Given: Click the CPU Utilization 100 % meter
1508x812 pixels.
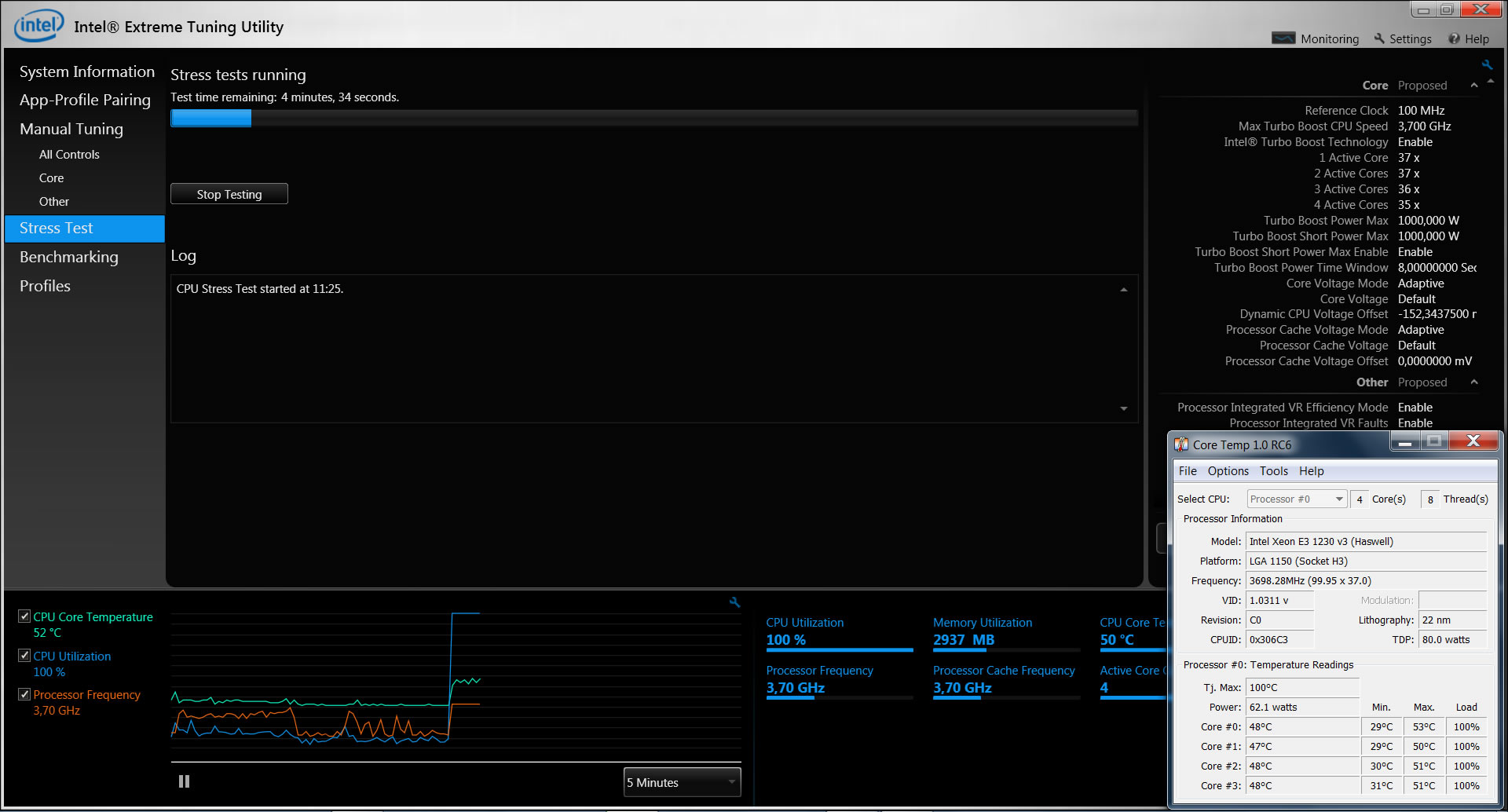Looking at the screenshot, I should pos(840,633).
